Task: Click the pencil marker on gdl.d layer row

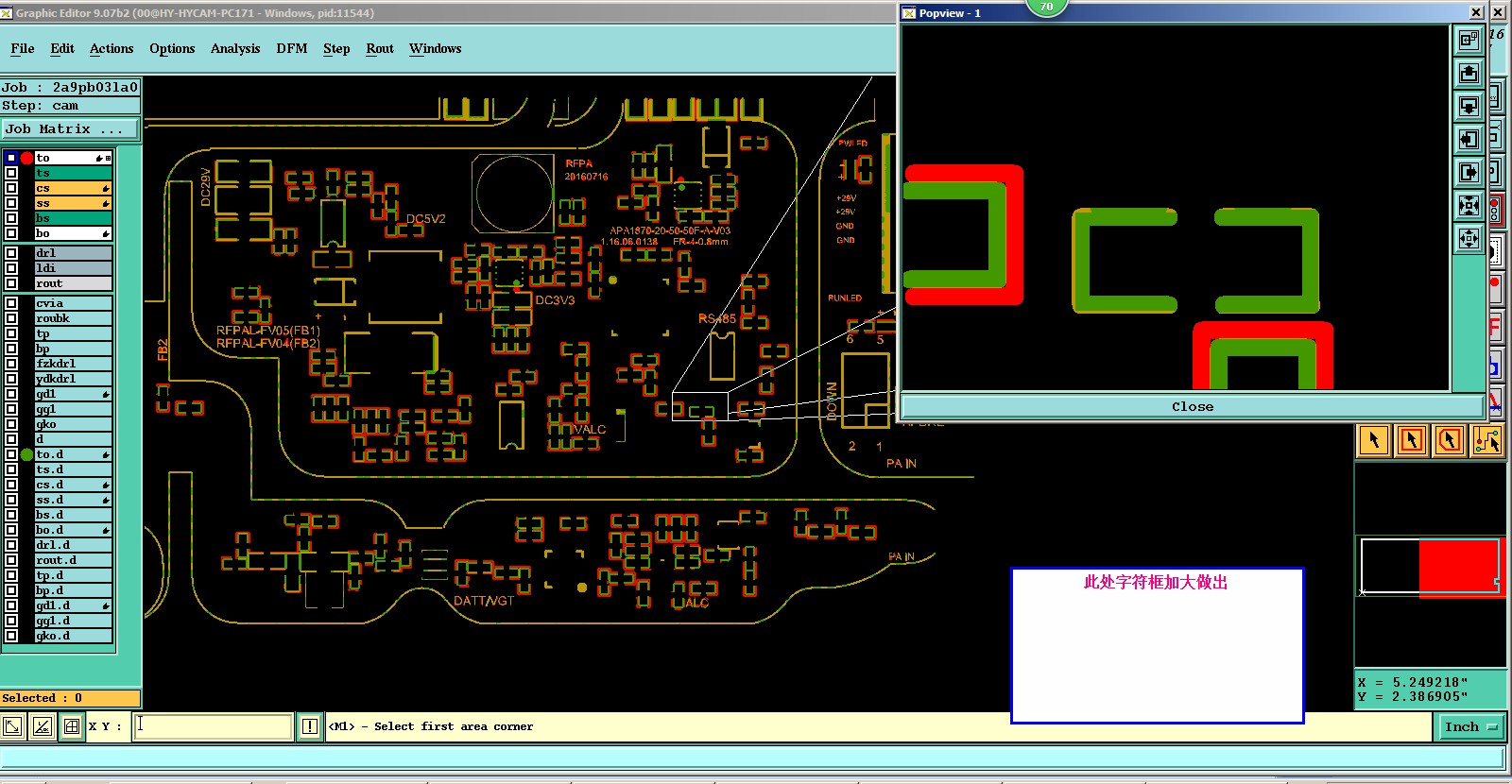Action: pos(106,605)
